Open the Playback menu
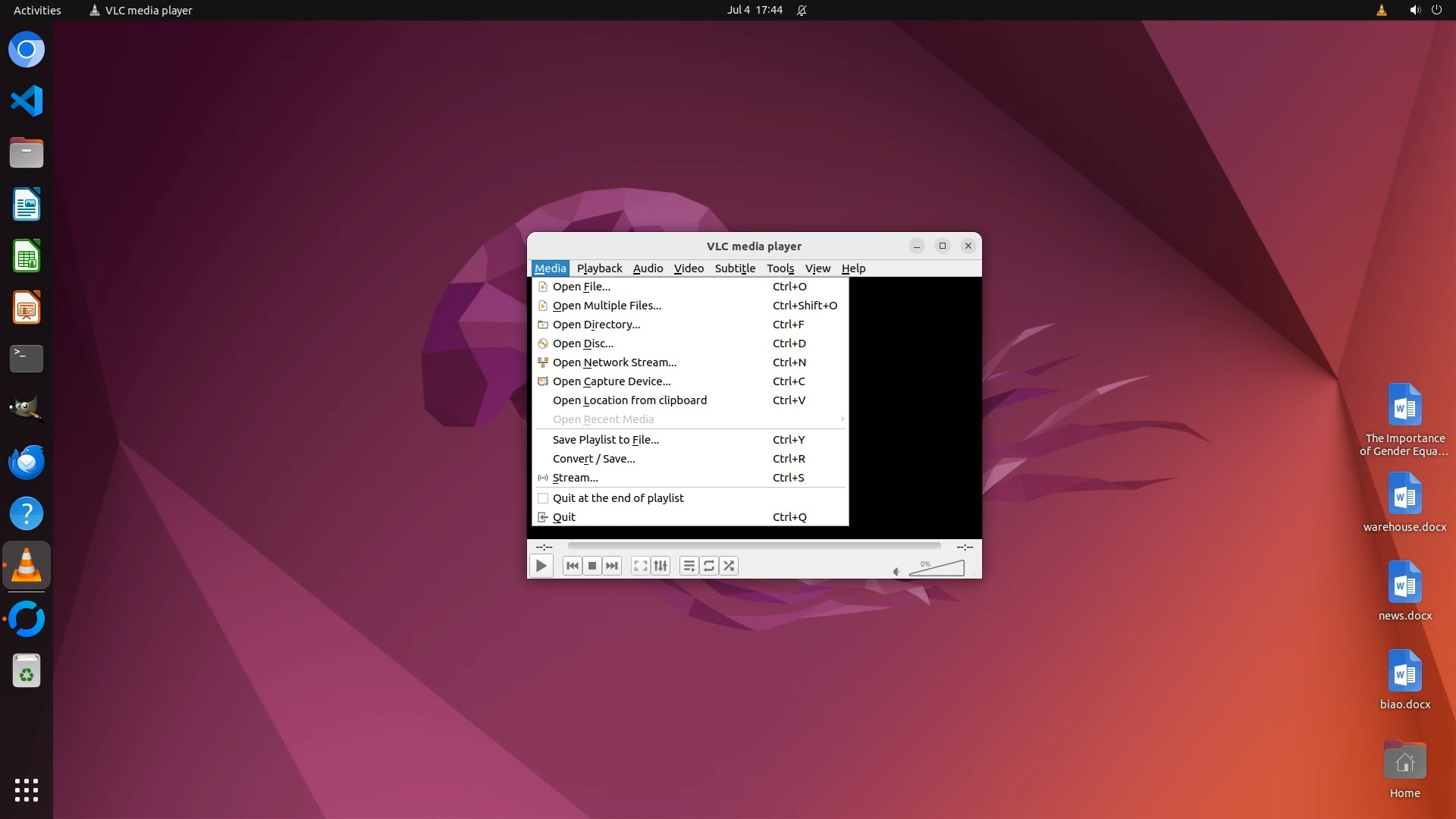Screen dimensions: 1456x819 click(x=599, y=268)
